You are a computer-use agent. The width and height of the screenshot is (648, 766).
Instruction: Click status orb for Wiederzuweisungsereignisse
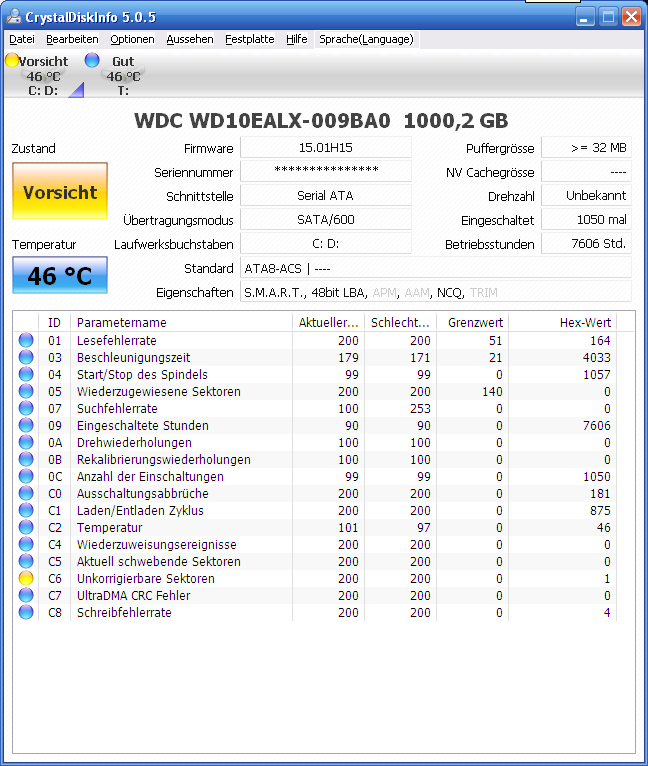[26, 544]
